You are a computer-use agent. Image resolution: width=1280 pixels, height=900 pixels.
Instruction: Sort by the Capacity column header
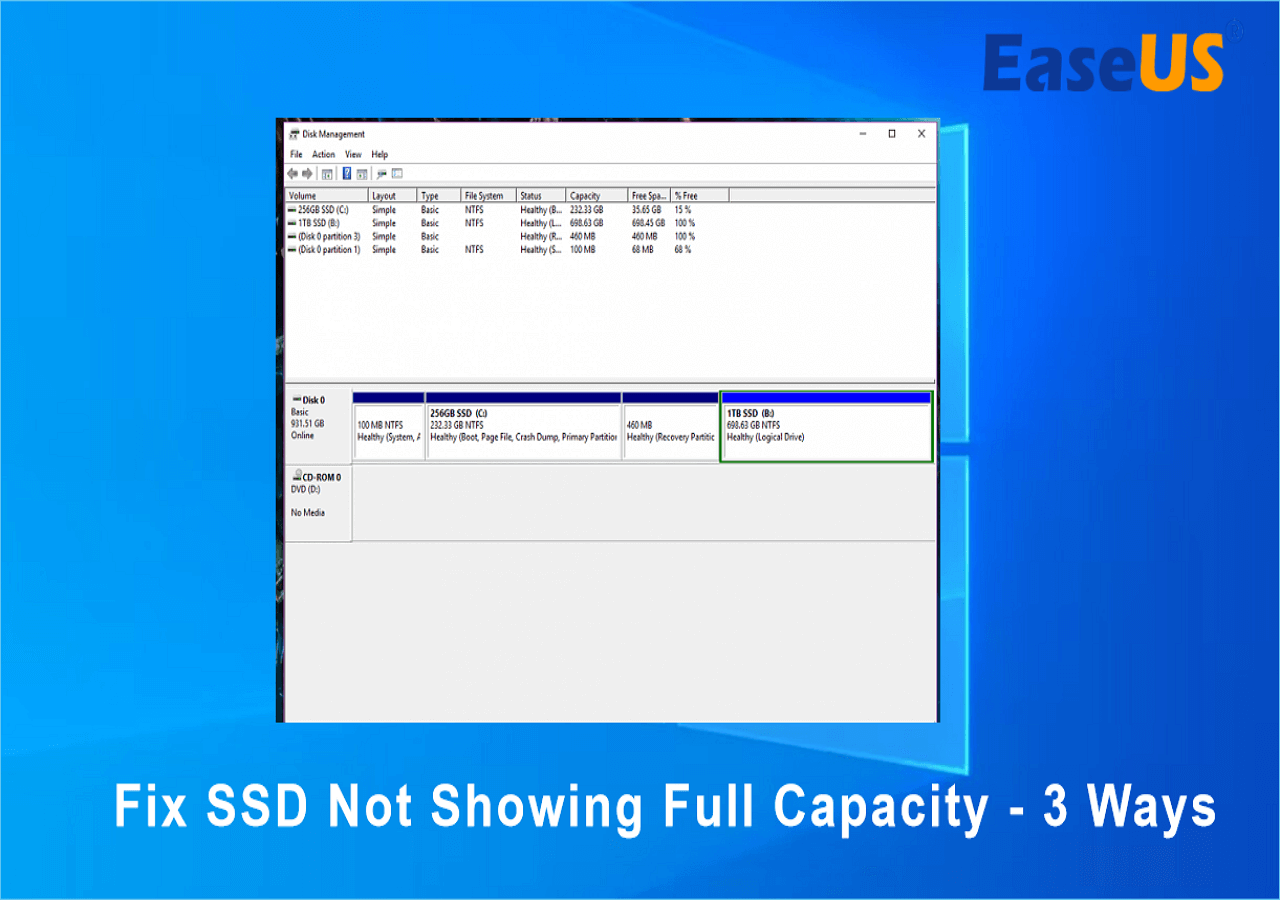coord(597,196)
